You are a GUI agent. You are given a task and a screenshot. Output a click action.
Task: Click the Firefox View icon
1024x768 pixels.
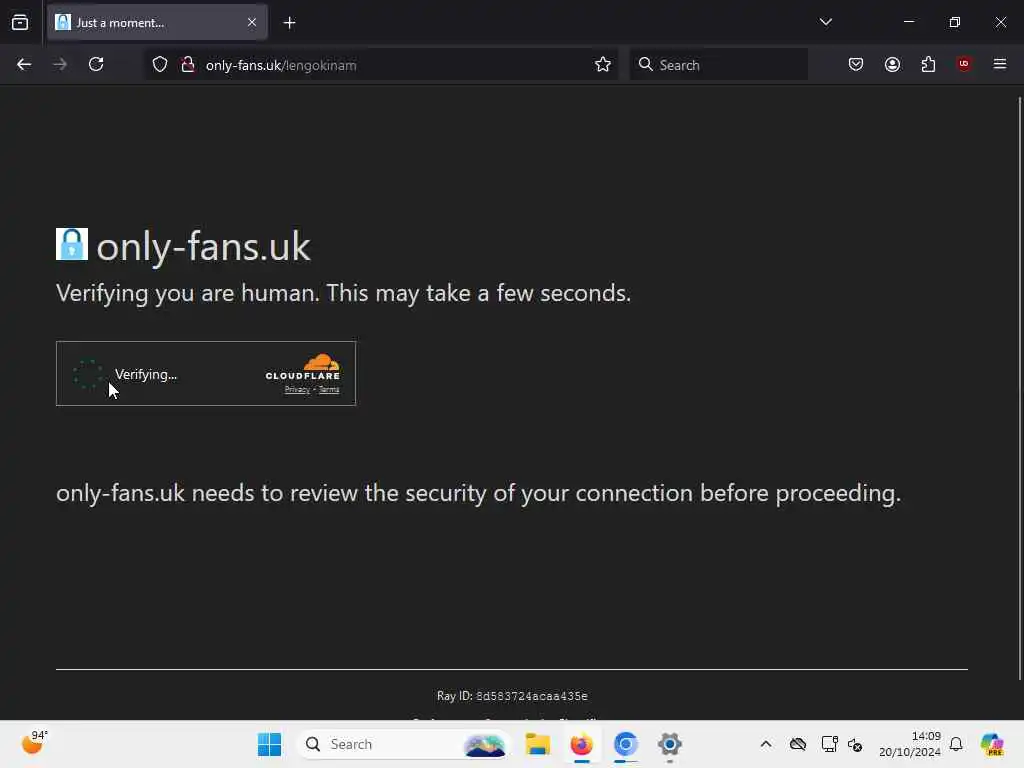20,22
